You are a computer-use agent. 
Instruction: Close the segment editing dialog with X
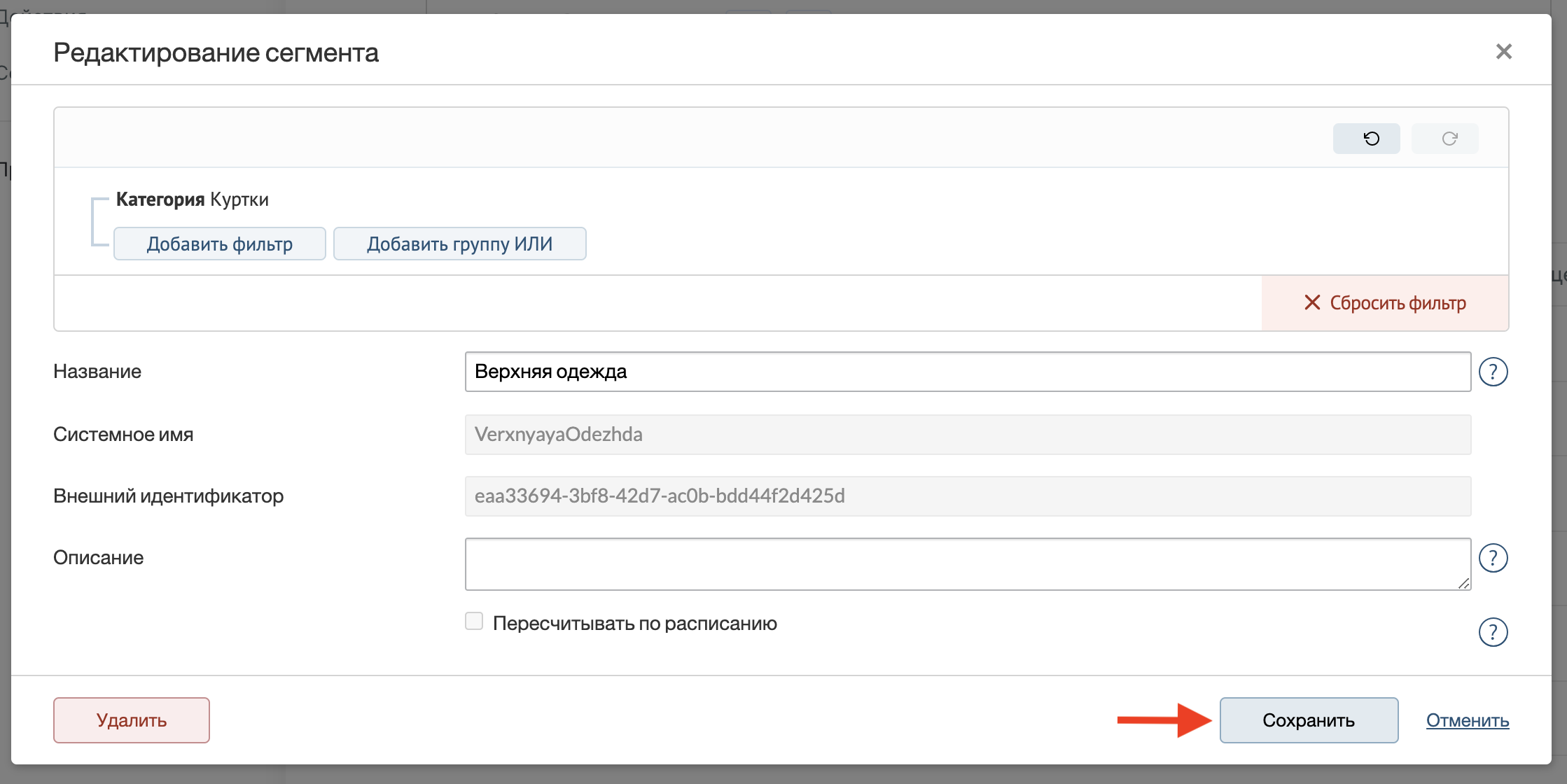pyautogui.click(x=1504, y=52)
